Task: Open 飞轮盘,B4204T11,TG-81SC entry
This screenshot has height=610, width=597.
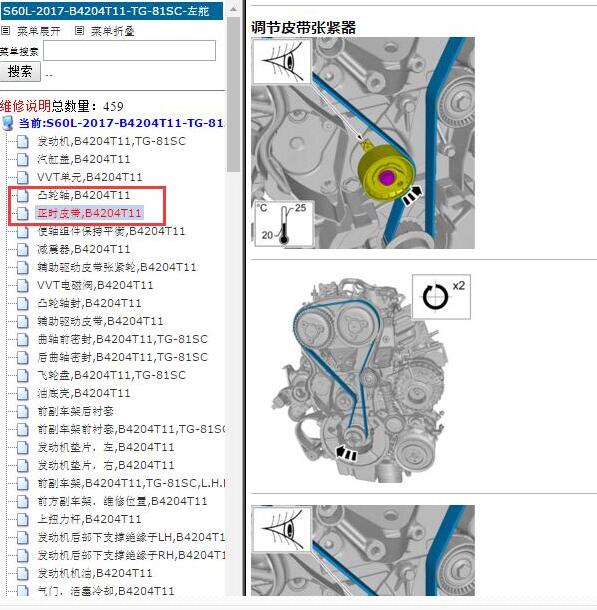Action: (111, 375)
